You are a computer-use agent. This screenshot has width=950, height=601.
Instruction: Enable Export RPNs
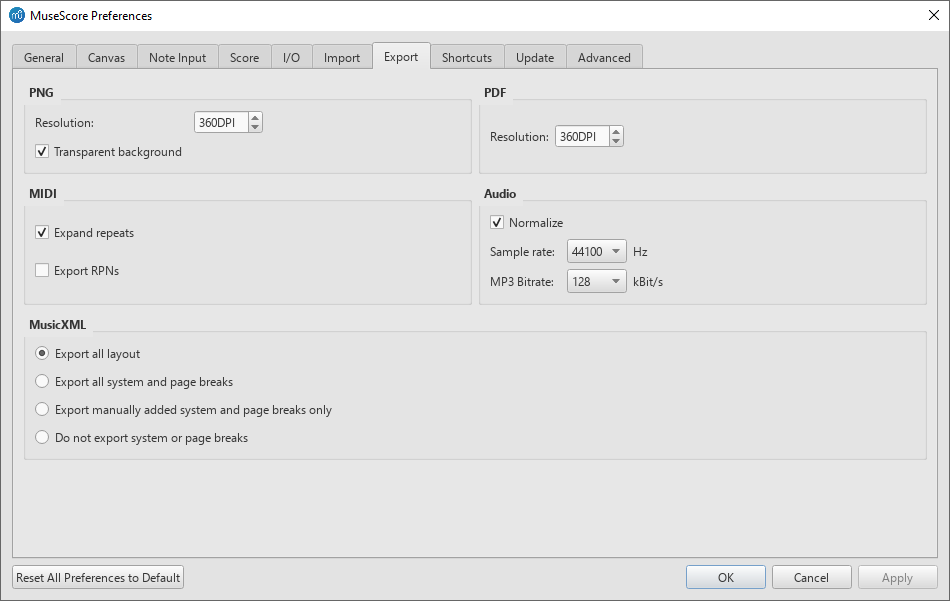point(41,270)
